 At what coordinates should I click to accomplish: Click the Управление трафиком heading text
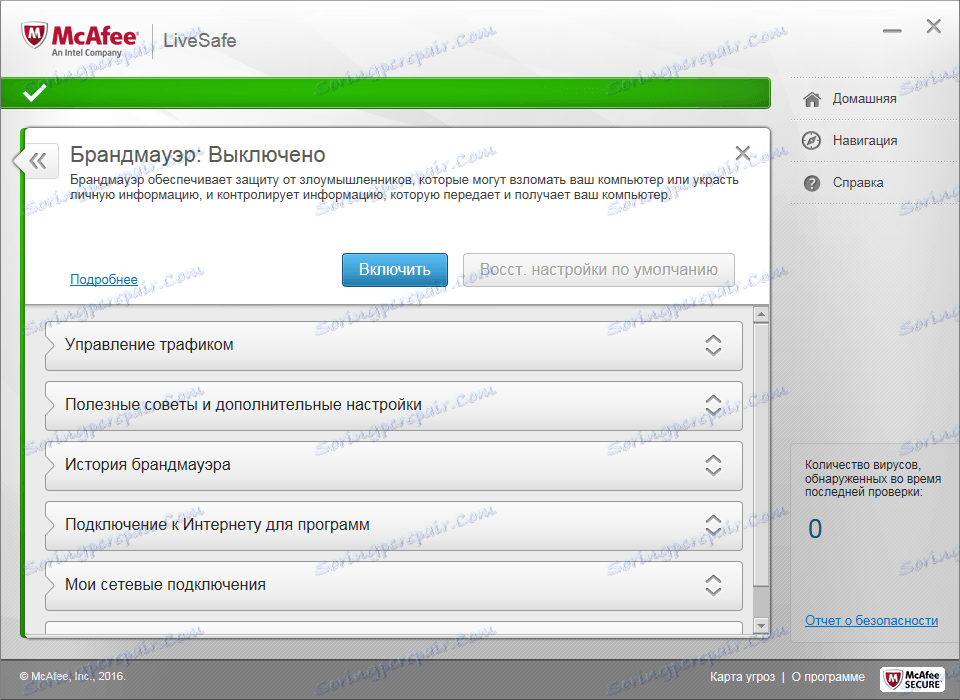[x=149, y=345]
